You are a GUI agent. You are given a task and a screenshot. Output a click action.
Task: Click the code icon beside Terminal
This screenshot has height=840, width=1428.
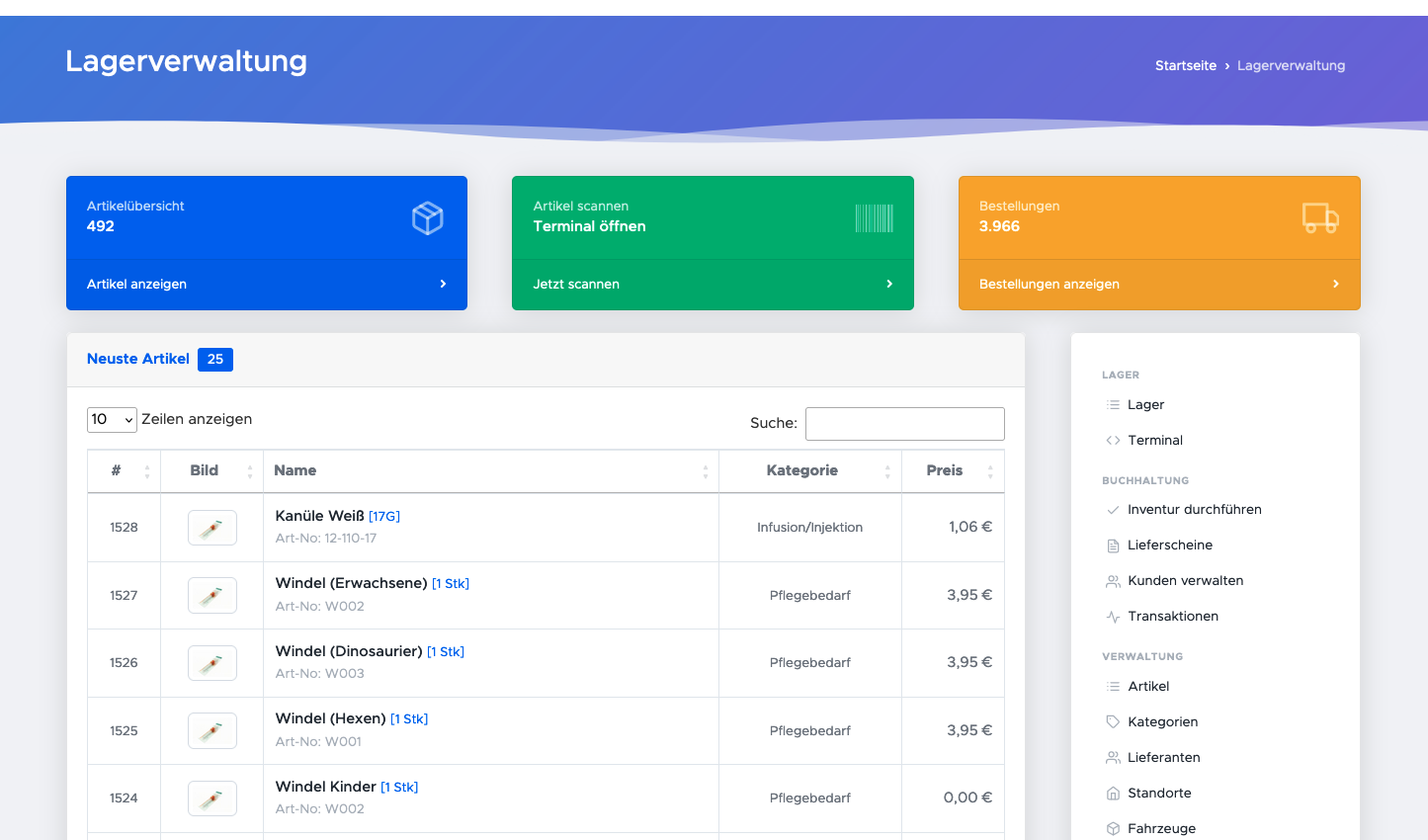pos(1113,441)
